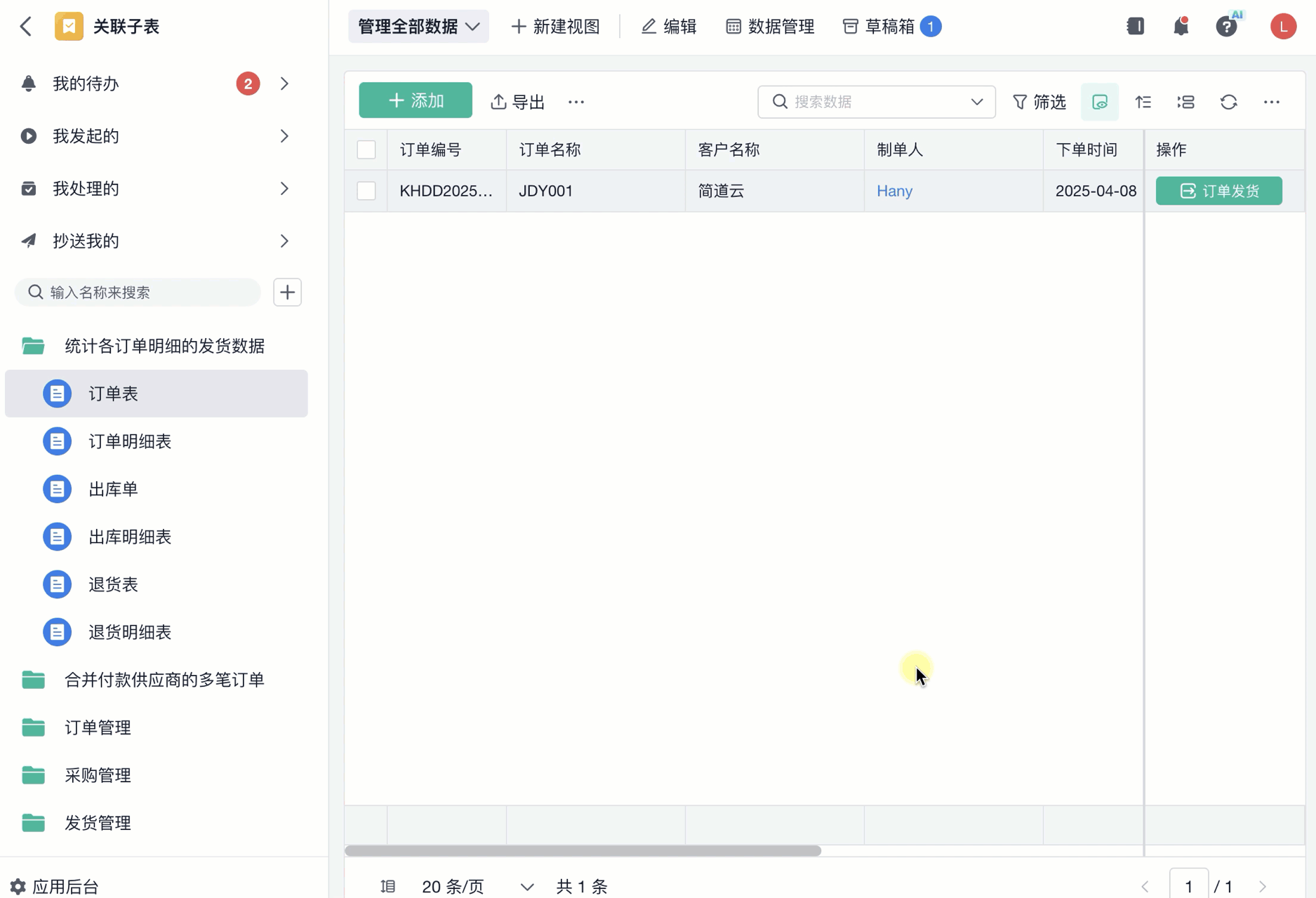The width and height of the screenshot is (1316, 898).
Task: Toggle the green view display icon
Action: click(1100, 102)
